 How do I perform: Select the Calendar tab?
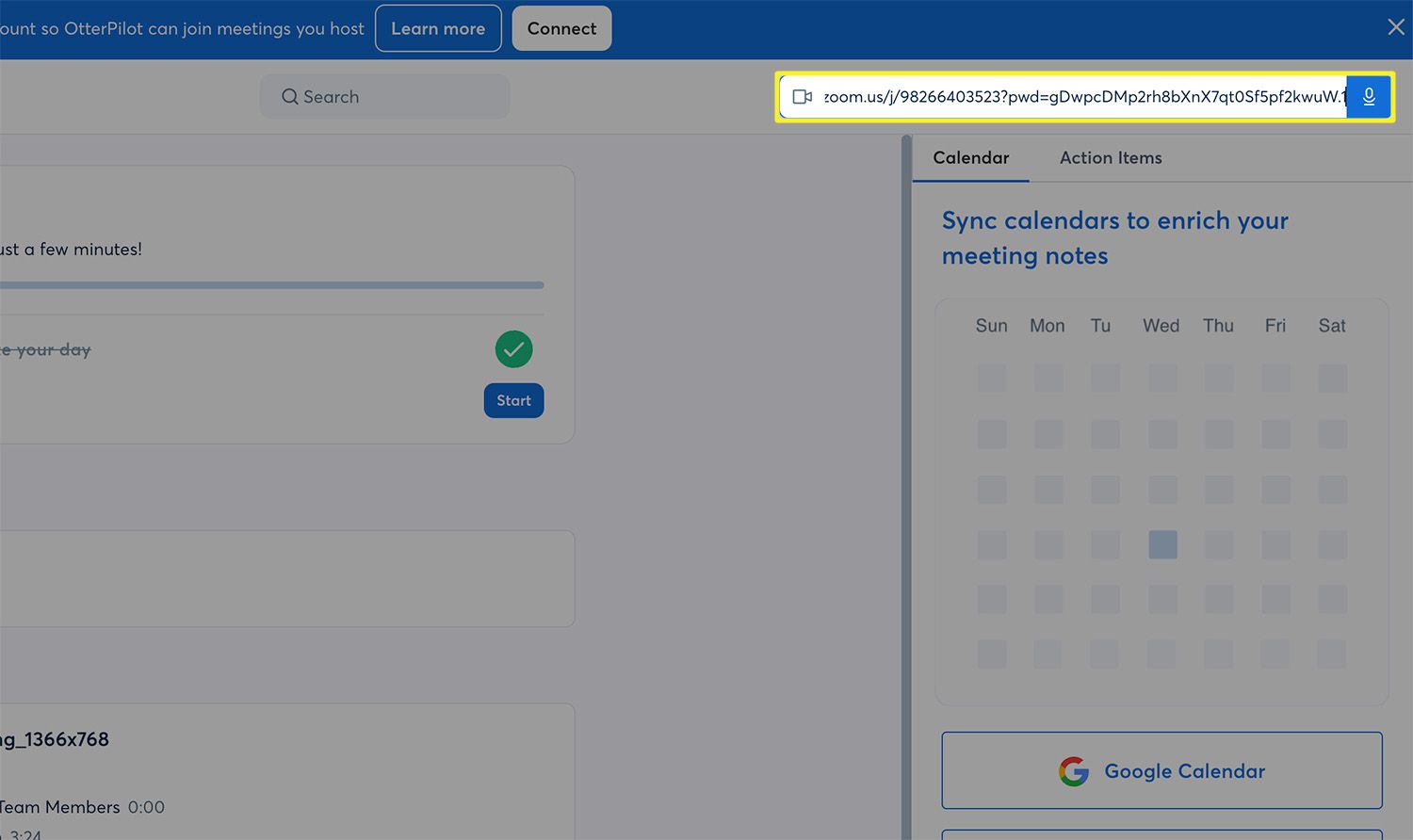pyautogui.click(x=970, y=158)
